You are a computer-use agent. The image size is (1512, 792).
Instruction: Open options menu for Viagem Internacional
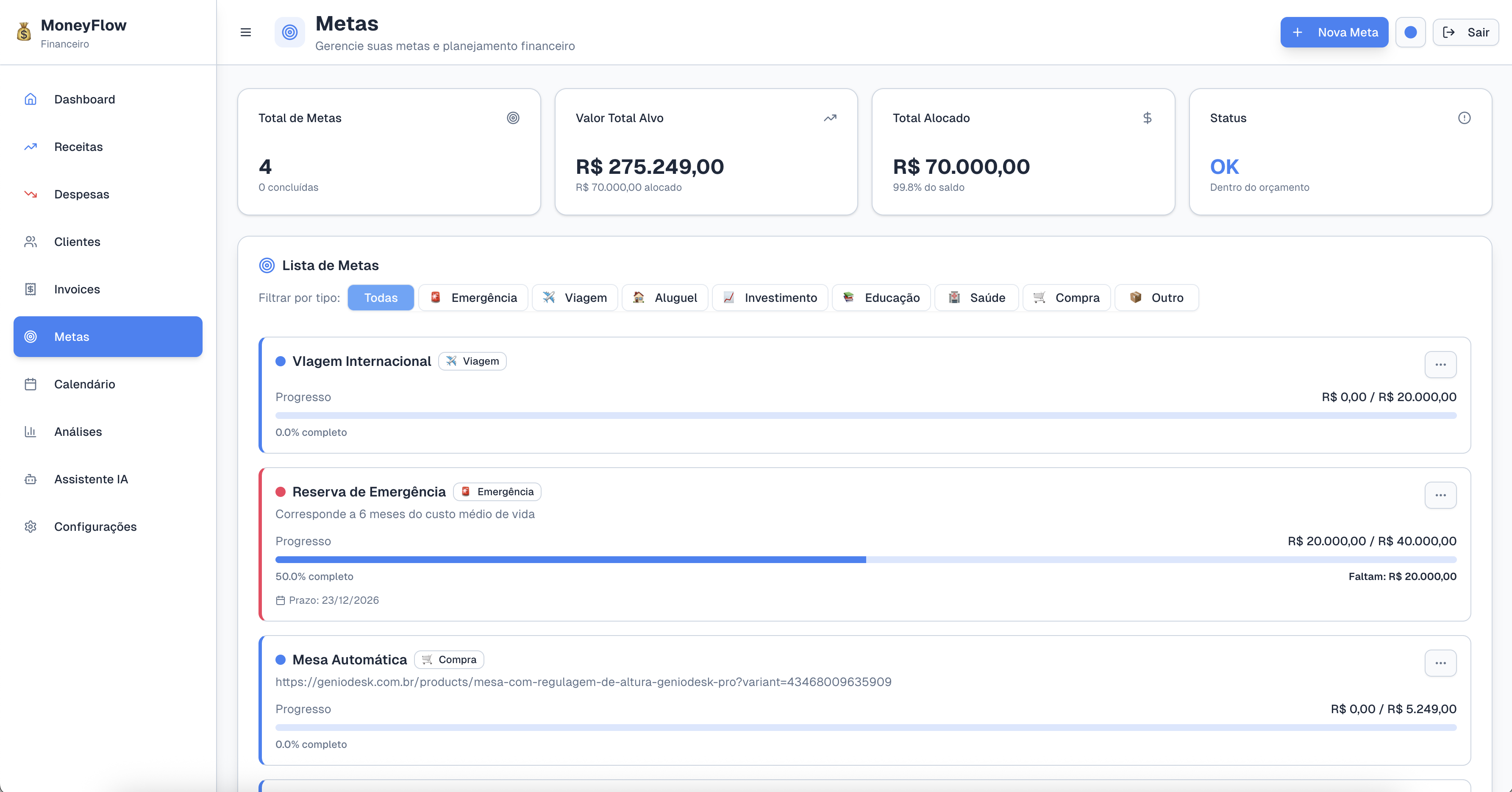(1440, 365)
